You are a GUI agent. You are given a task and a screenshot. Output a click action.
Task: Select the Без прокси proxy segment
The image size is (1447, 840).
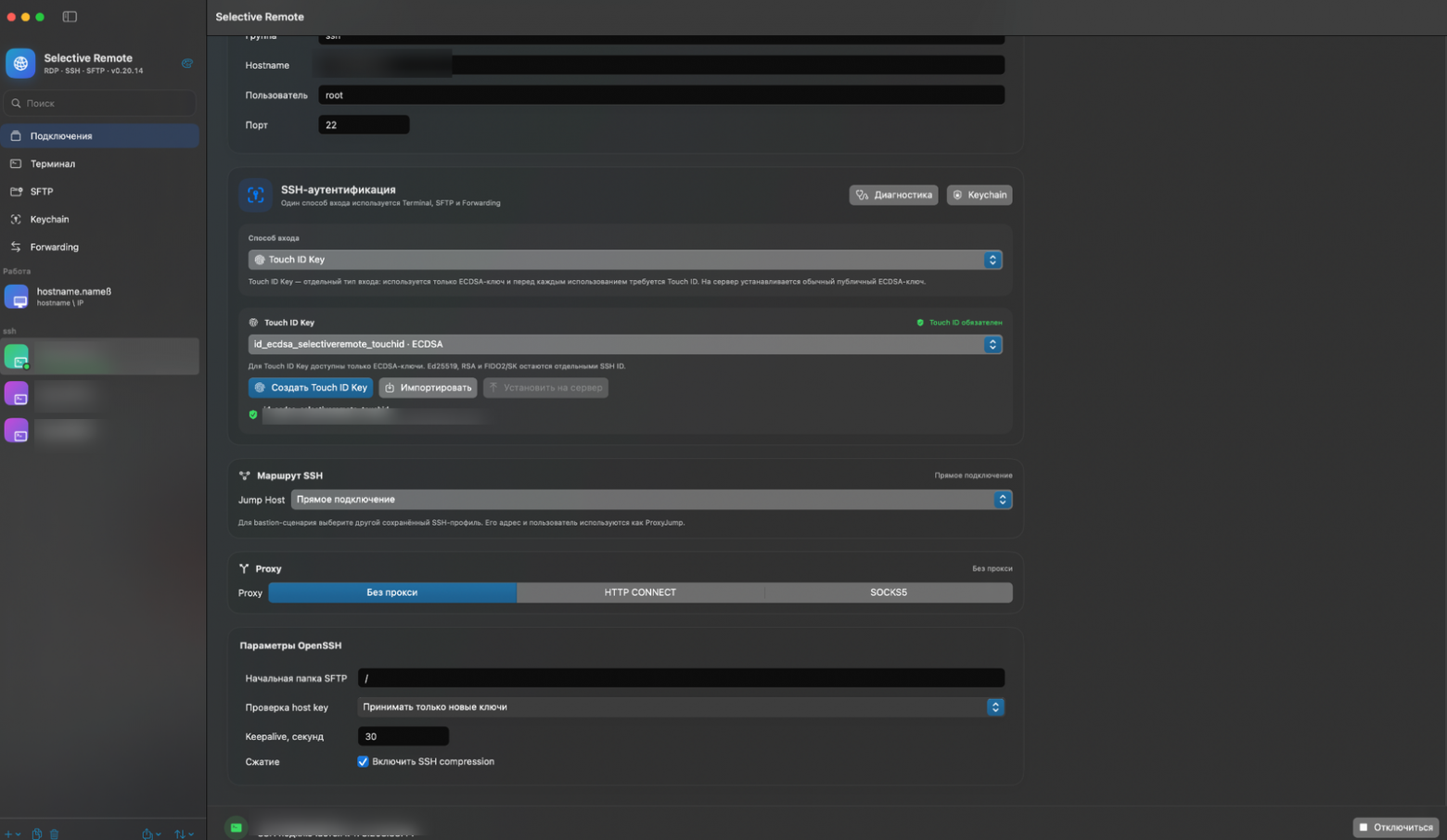coord(392,592)
